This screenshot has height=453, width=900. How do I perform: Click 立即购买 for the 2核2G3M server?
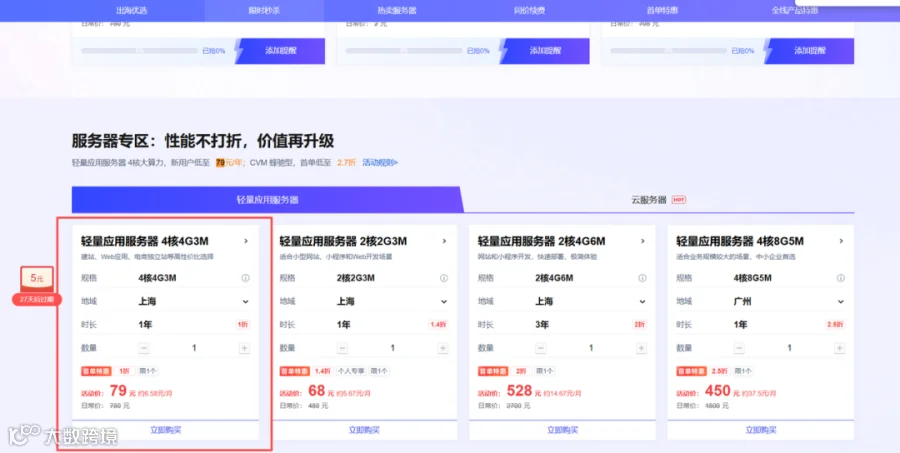(364, 430)
